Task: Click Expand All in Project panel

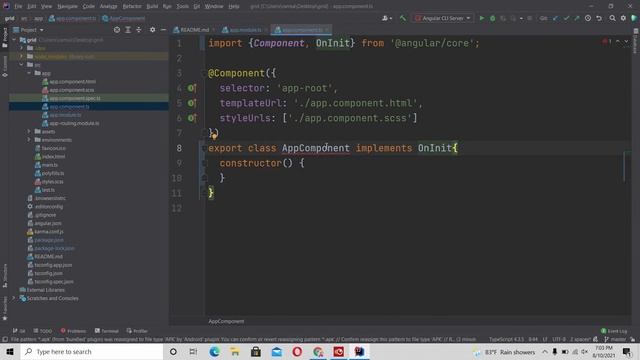Action: [x=128, y=30]
